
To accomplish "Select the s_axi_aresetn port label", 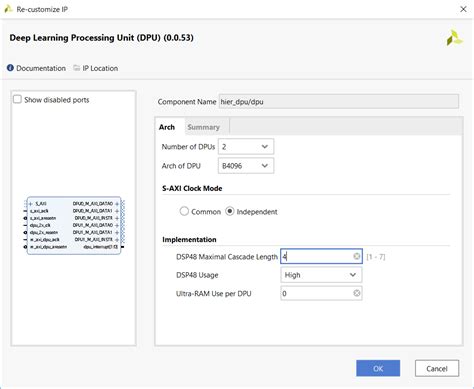I will coord(43,218).
